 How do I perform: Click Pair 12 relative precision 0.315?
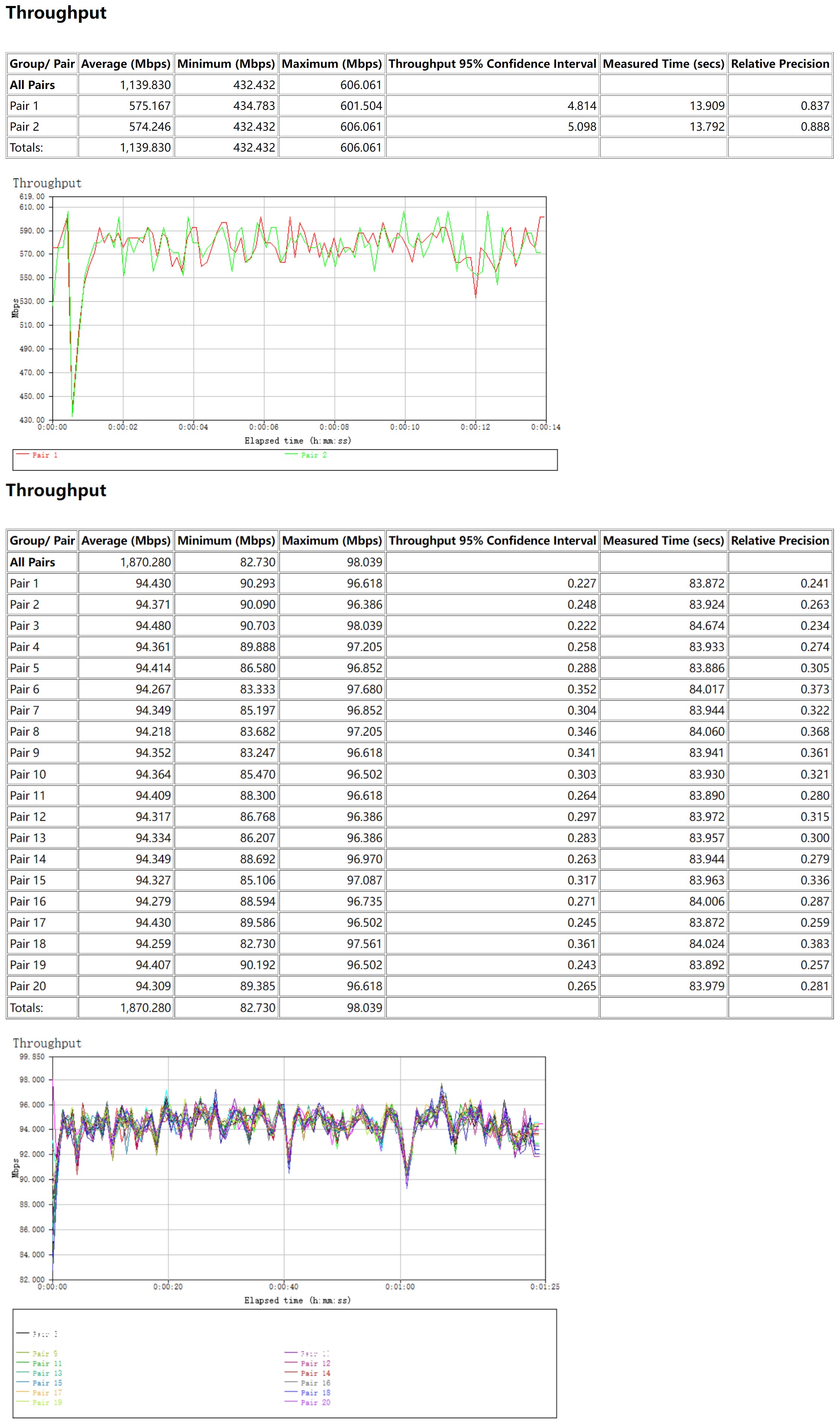coord(815,817)
